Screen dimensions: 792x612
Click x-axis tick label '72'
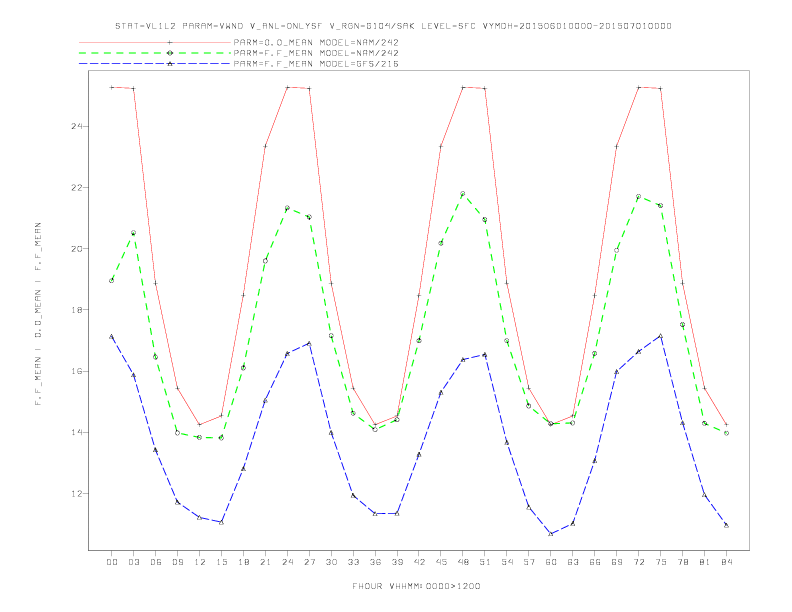pos(638,562)
